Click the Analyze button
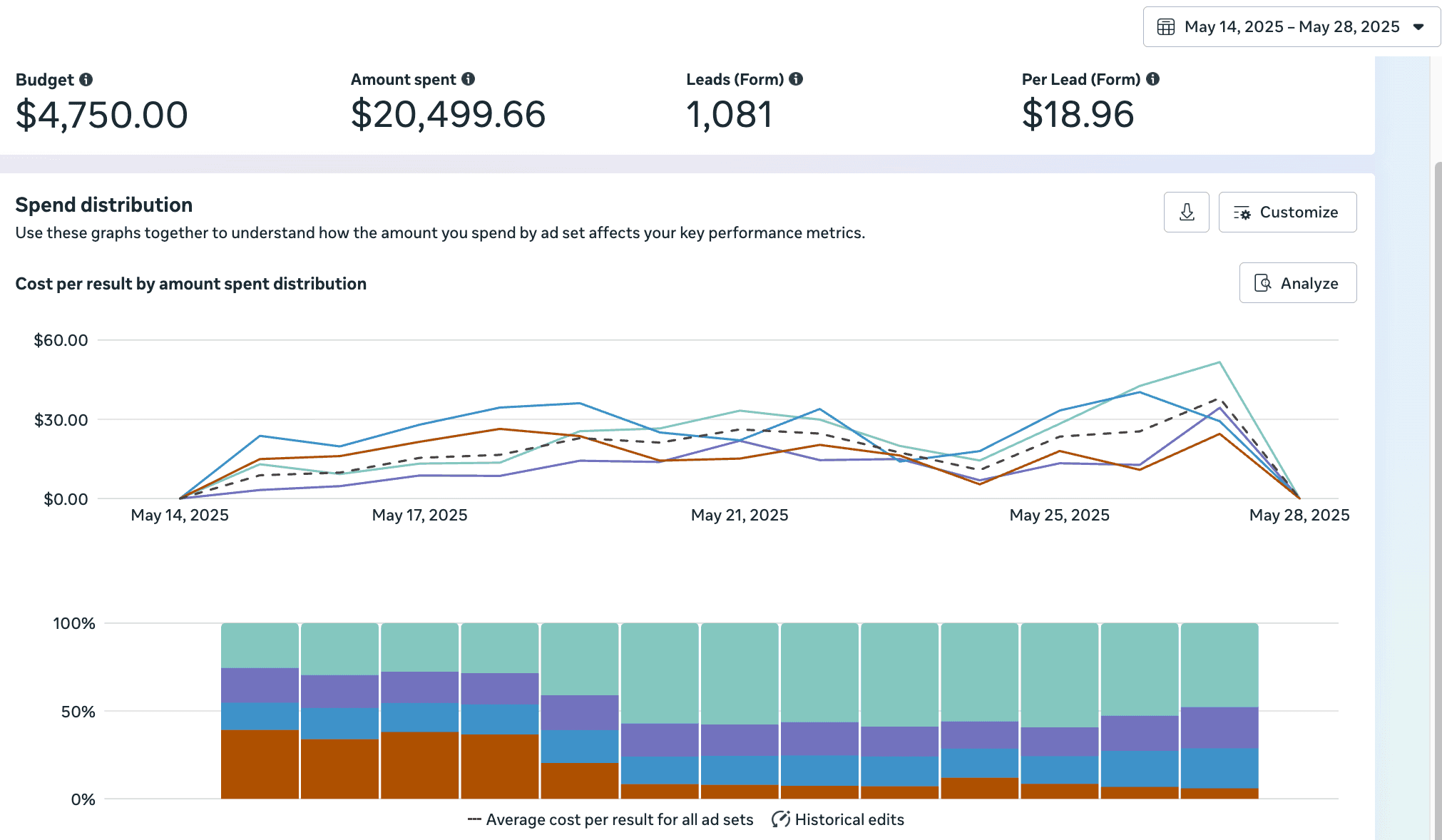 point(1297,283)
